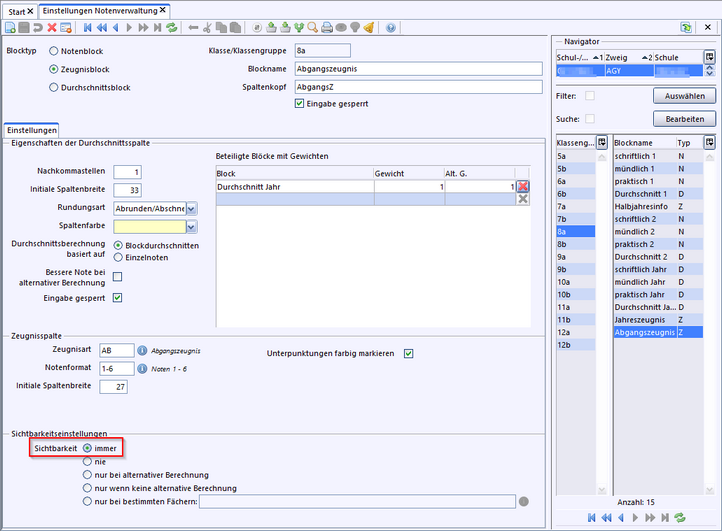Delete the Durchschnitt Jahr row with red X
722x531 pixels.
(x=522, y=186)
